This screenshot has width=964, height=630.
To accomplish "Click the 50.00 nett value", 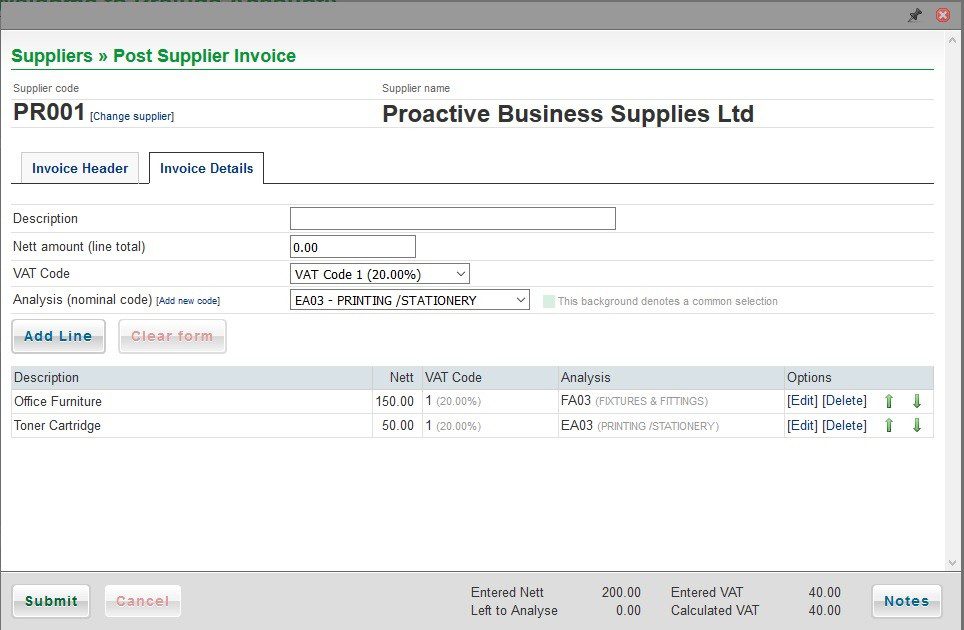I will [398, 425].
